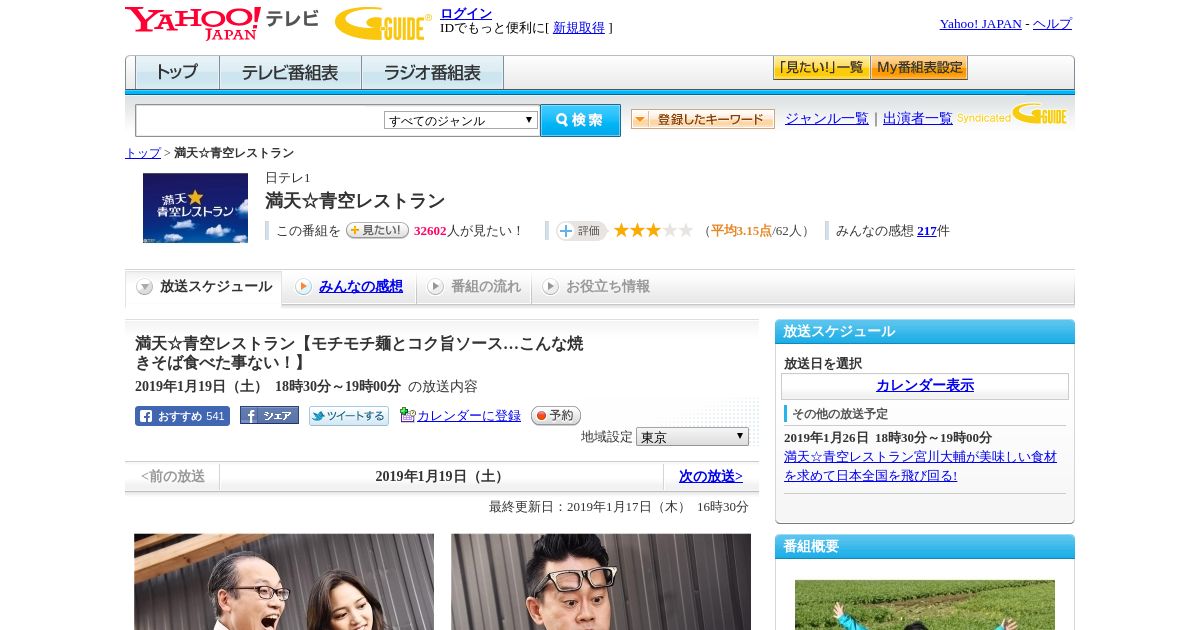Click the 「見たい!」一覧 button

pos(821,68)
